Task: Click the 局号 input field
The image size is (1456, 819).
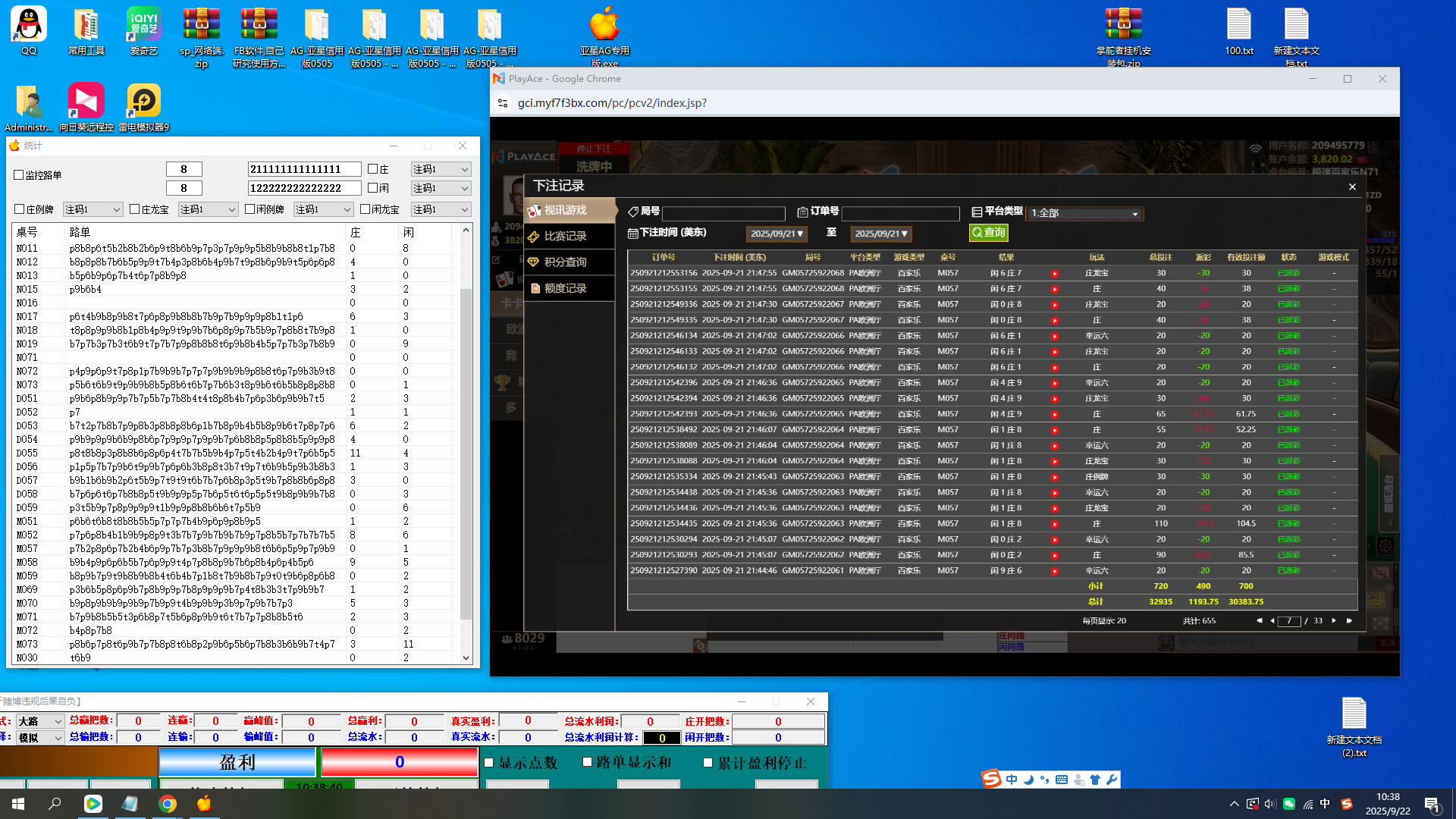Action: [x=723, y=214]
